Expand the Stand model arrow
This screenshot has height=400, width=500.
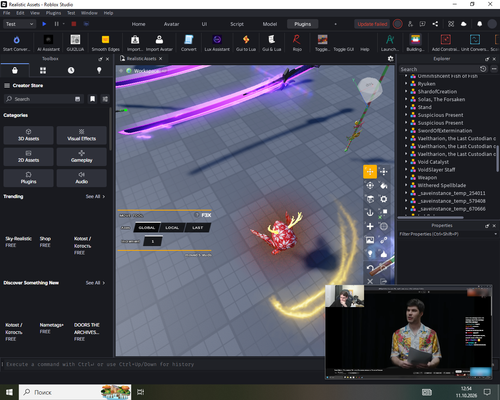pos(406,107)
